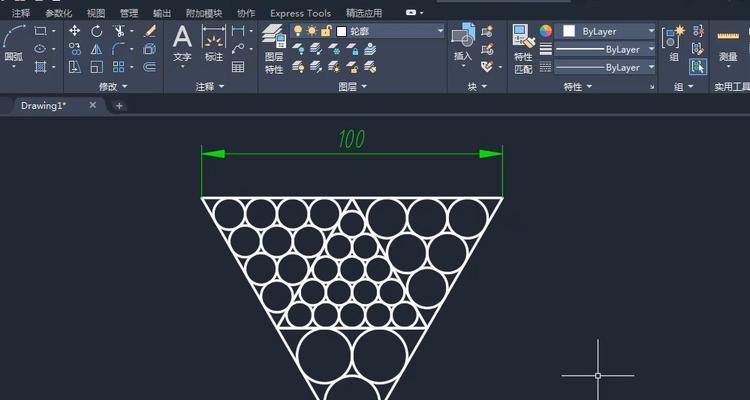Click the Layer Off icon
This screenshot has width=750, height=400.
[298, 49]
